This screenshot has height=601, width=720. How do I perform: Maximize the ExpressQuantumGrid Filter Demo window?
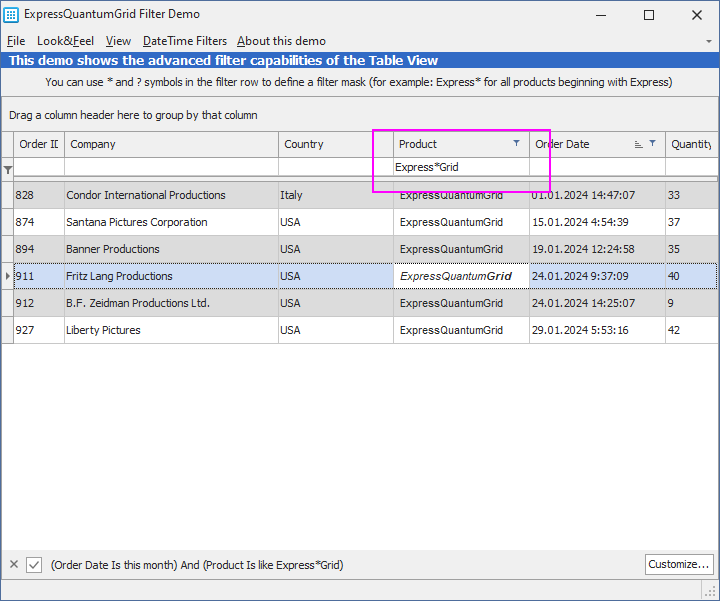pos(649,15)
